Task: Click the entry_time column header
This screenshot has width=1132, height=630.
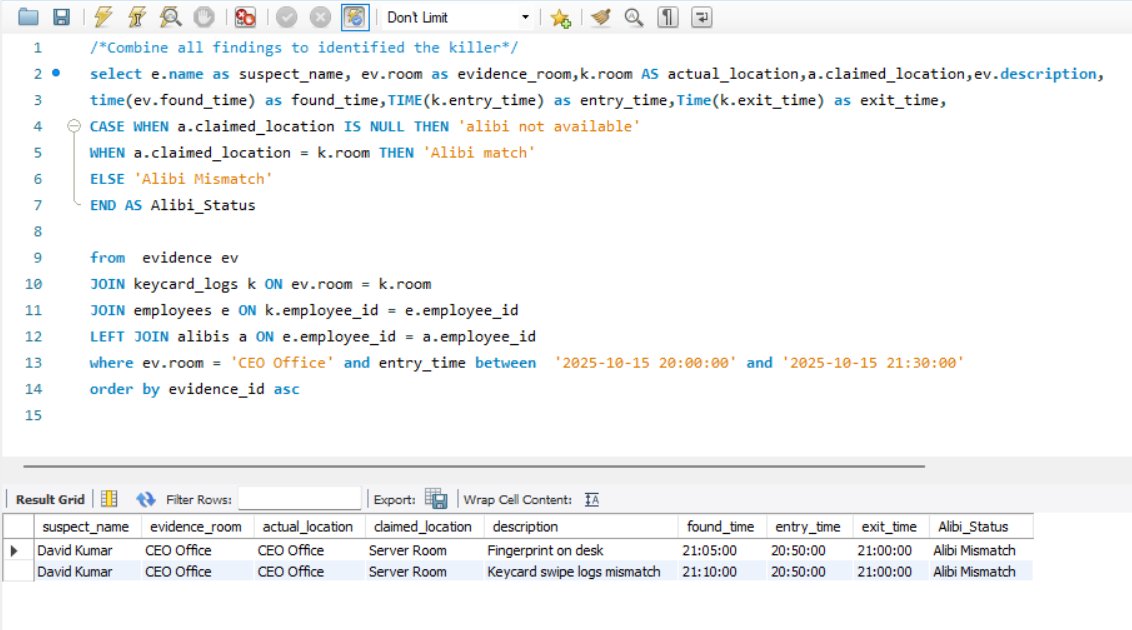Action: pyautogui.click(x=807, y=527)
